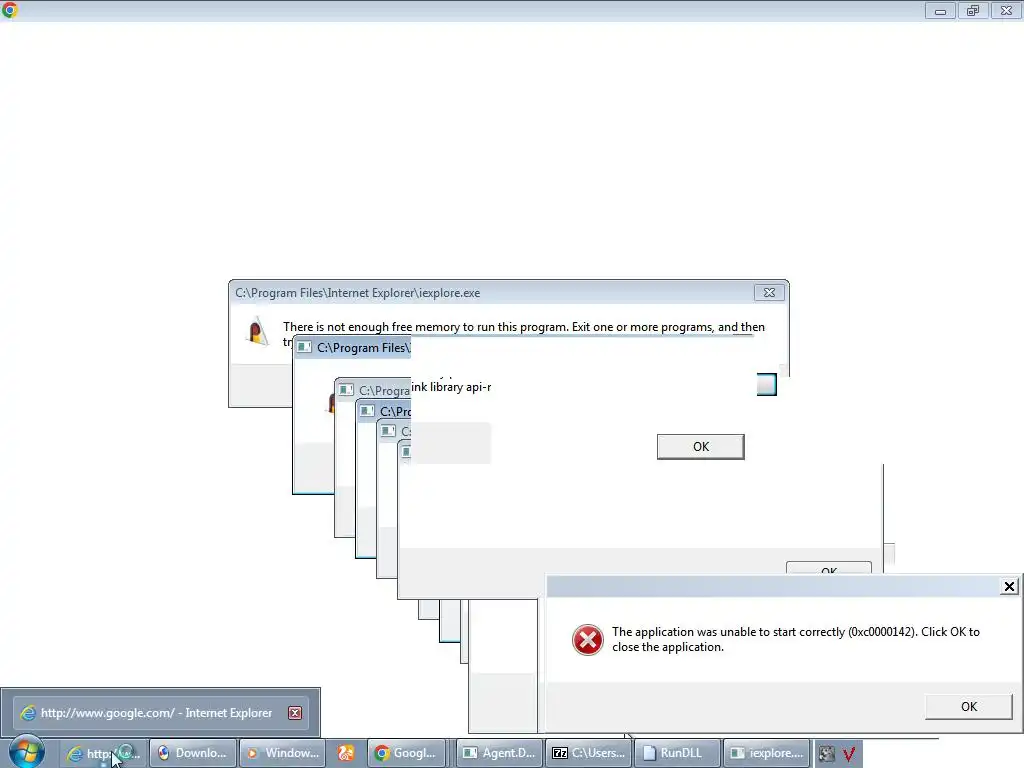This screenshot has height=768, width=1024.
Task: Click the C:\Pro dialog title icon
Action: (x=367, y=411)
